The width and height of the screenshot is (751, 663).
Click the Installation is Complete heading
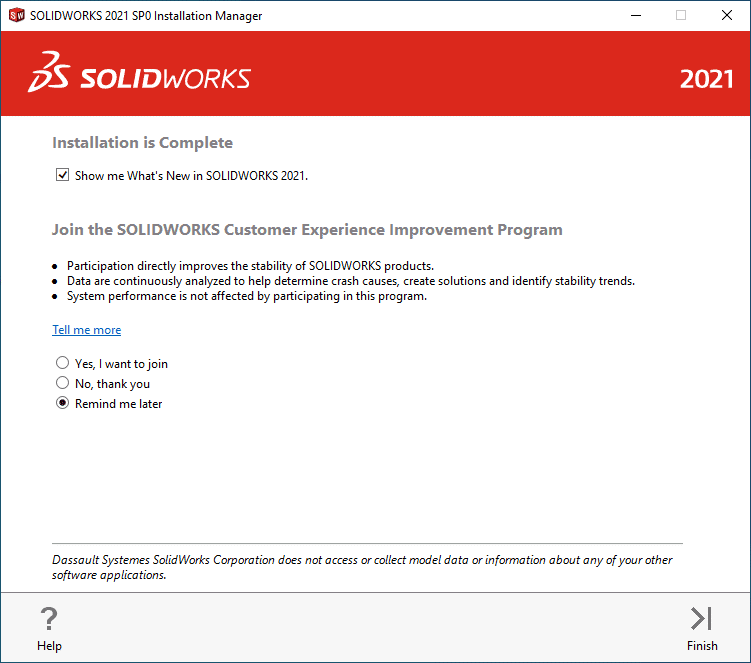[x=142, y=143]
